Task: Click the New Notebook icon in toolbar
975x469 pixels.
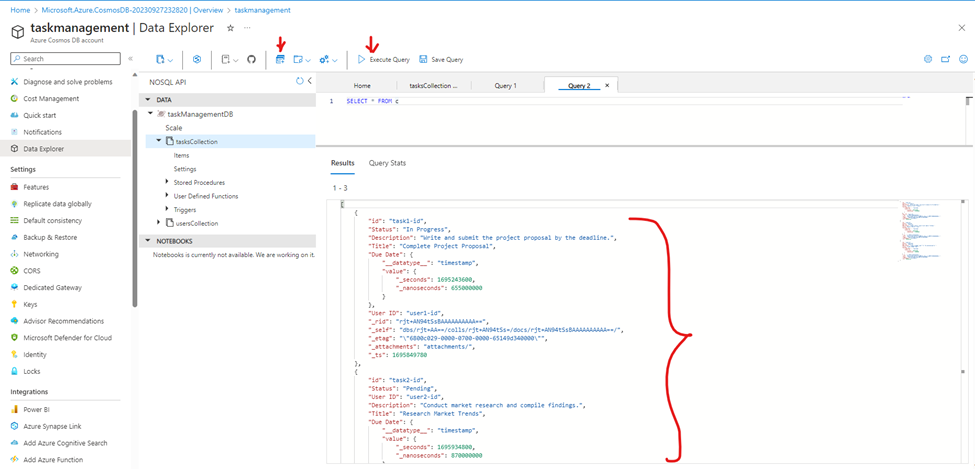Action: coord(226,59)
